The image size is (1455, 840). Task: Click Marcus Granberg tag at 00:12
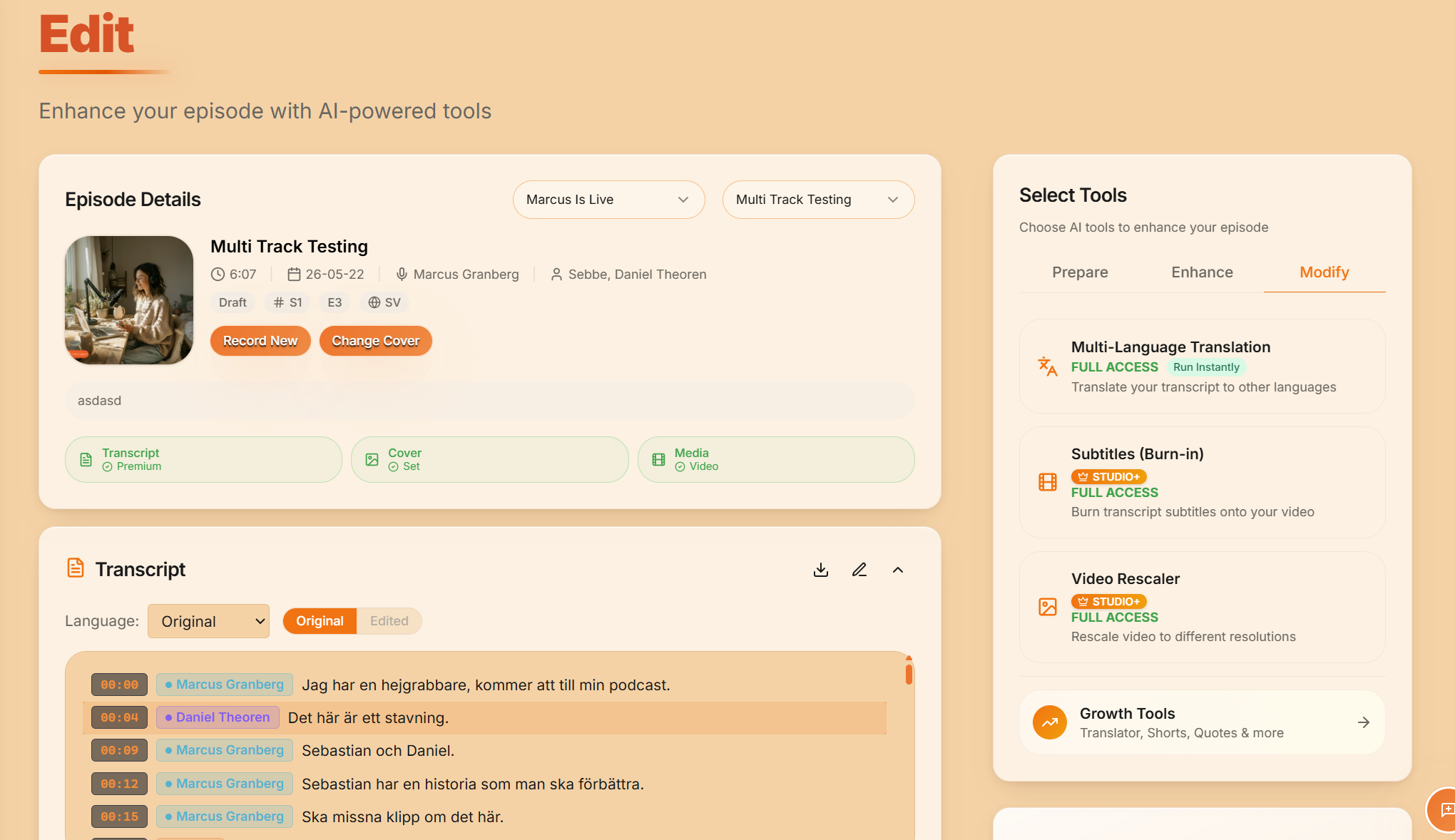point(225,784)
